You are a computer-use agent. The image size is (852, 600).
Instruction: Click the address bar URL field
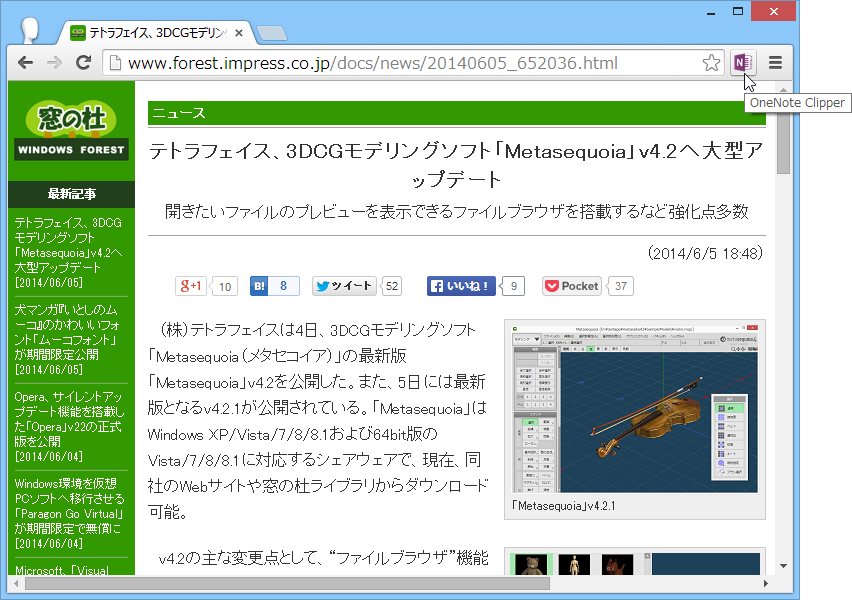coord(400,62)
